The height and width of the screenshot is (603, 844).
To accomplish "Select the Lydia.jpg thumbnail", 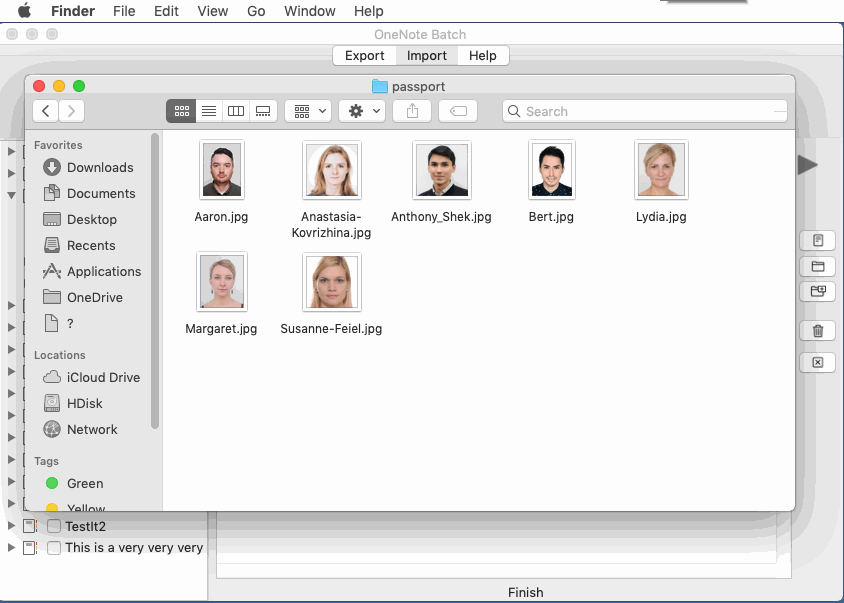I will (661, 170).
